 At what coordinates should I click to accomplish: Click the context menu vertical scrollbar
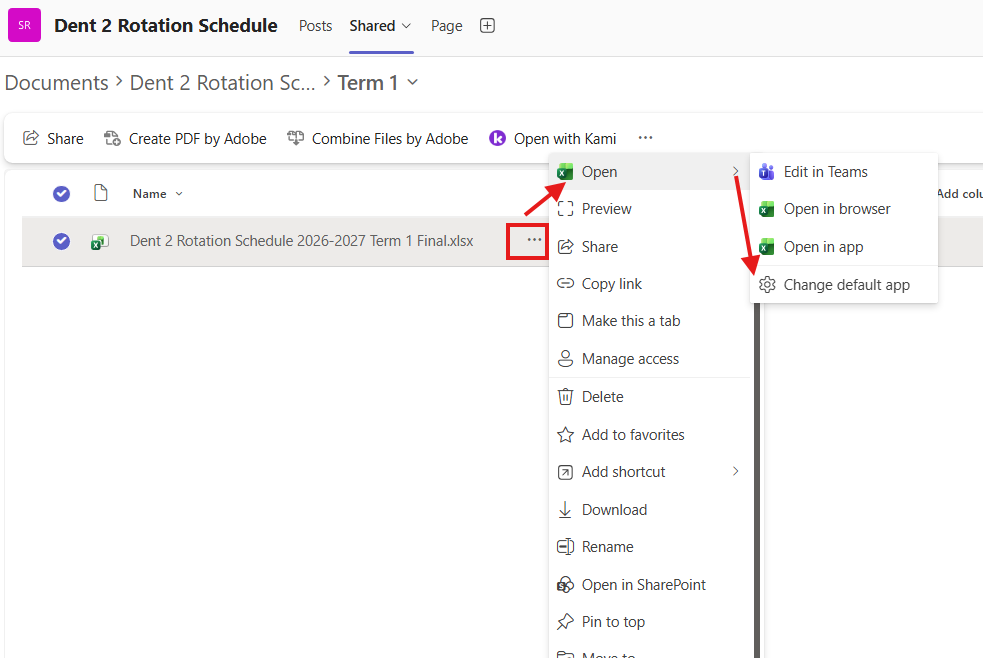click(757, 480)
